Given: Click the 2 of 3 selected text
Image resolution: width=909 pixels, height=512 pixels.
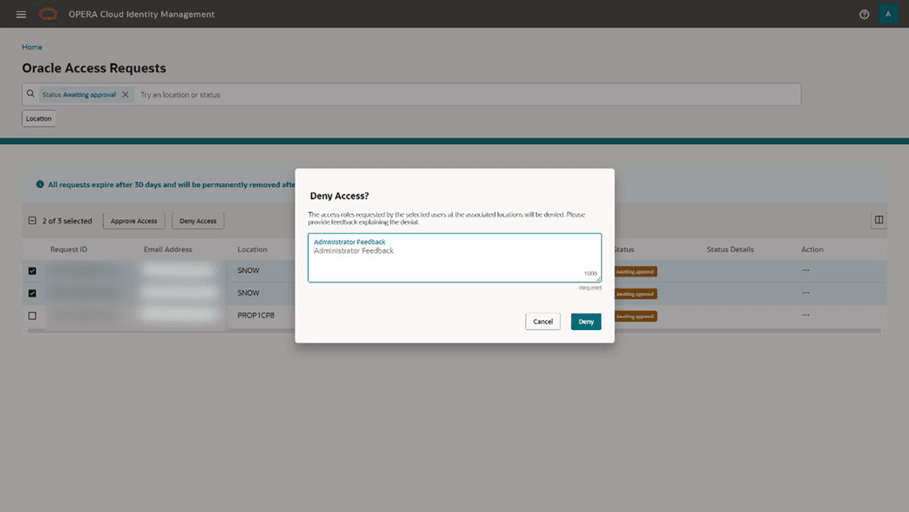Looking at the screenshot, I should pos(67,221).
